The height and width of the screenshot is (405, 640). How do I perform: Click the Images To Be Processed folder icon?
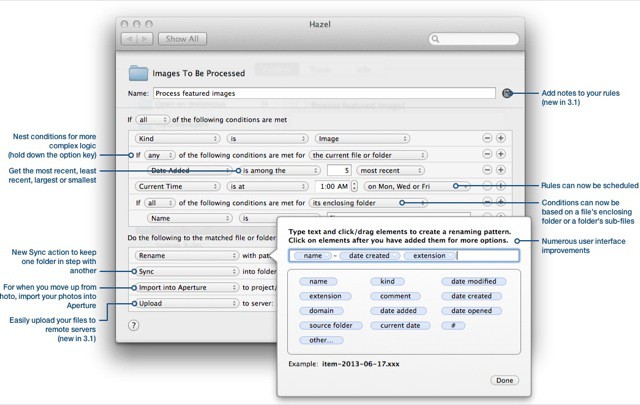click(138, 72)
